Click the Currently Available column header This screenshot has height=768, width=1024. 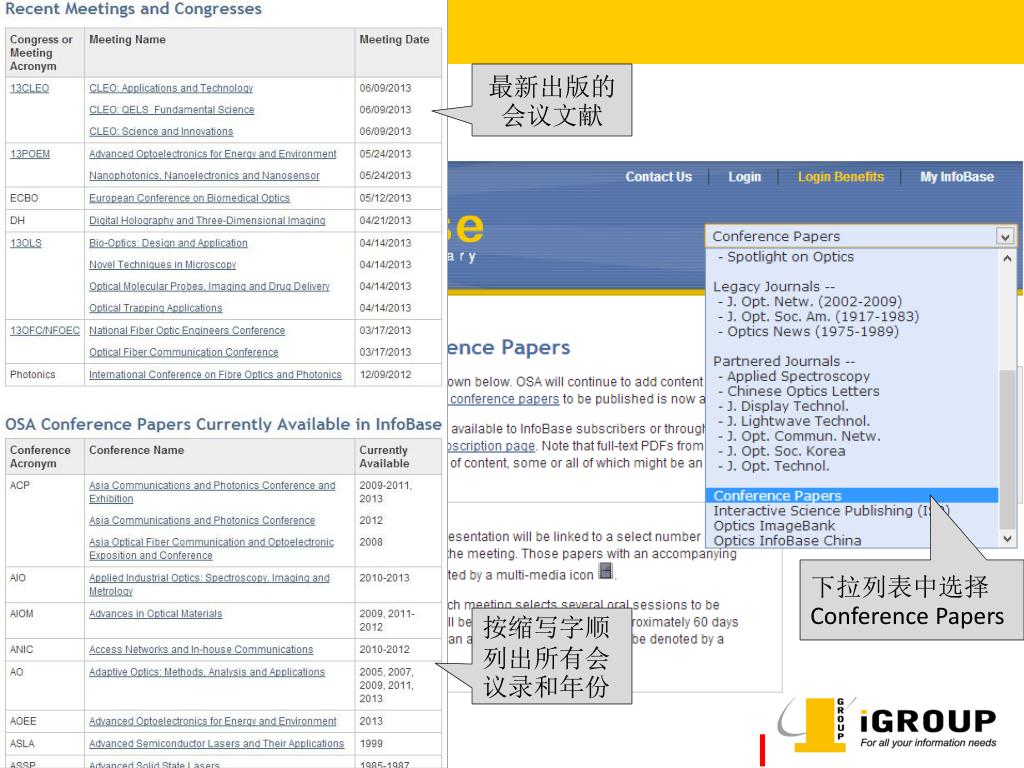click(384, 456)
